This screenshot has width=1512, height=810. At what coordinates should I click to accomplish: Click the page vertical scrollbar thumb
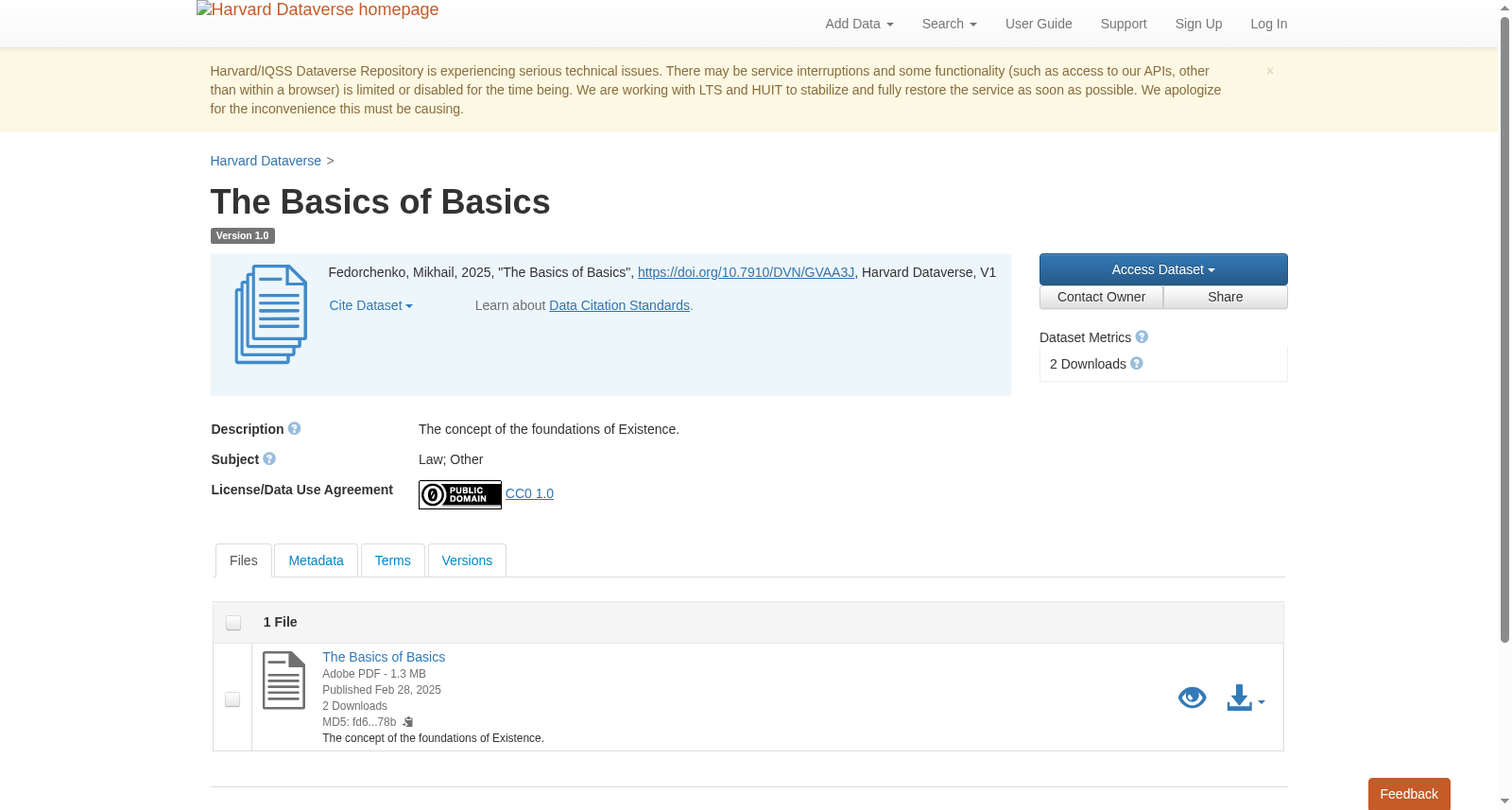point(1504,329)
